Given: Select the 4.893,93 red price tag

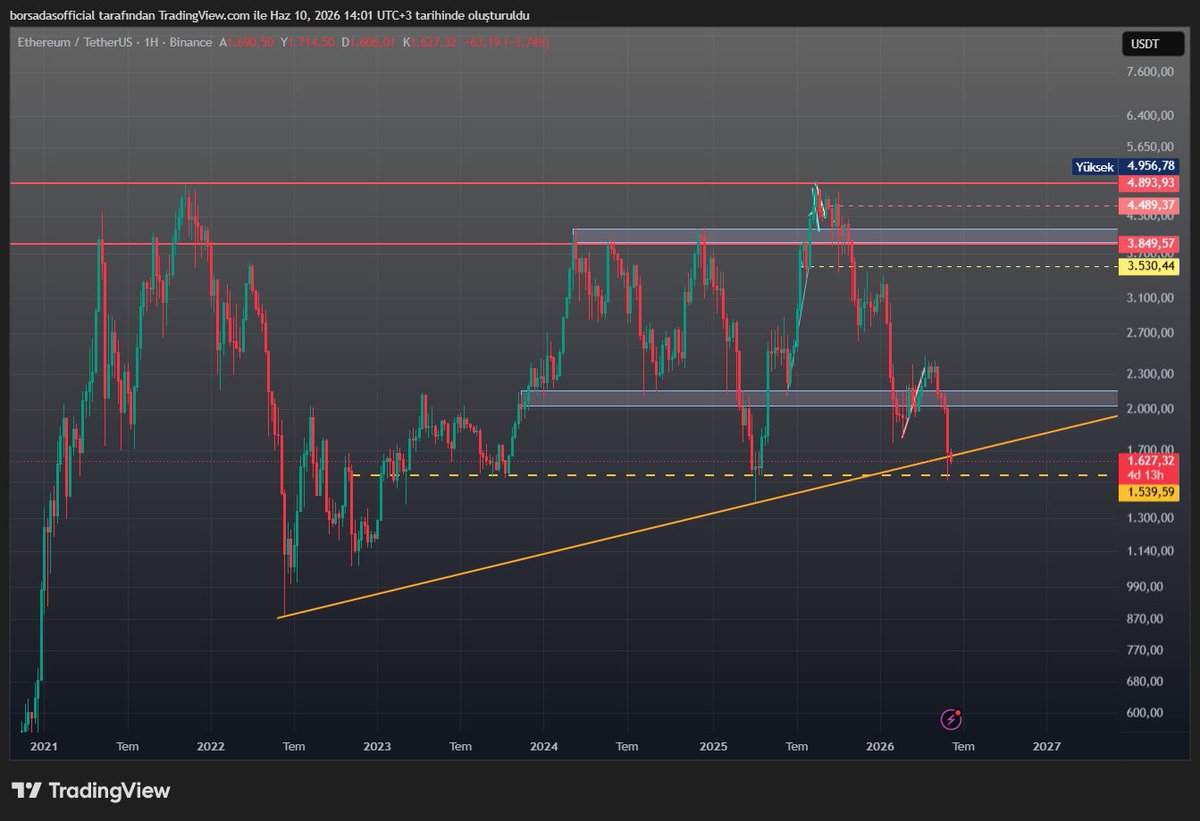Looking at the screenshot, I should pyautogui.click(x=1150, y=183).
